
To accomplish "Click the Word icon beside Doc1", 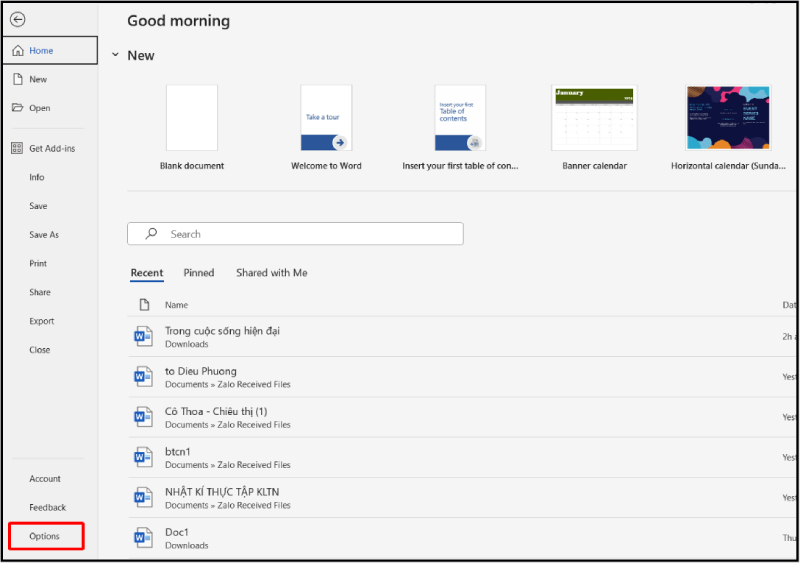I will click(142, 537).
